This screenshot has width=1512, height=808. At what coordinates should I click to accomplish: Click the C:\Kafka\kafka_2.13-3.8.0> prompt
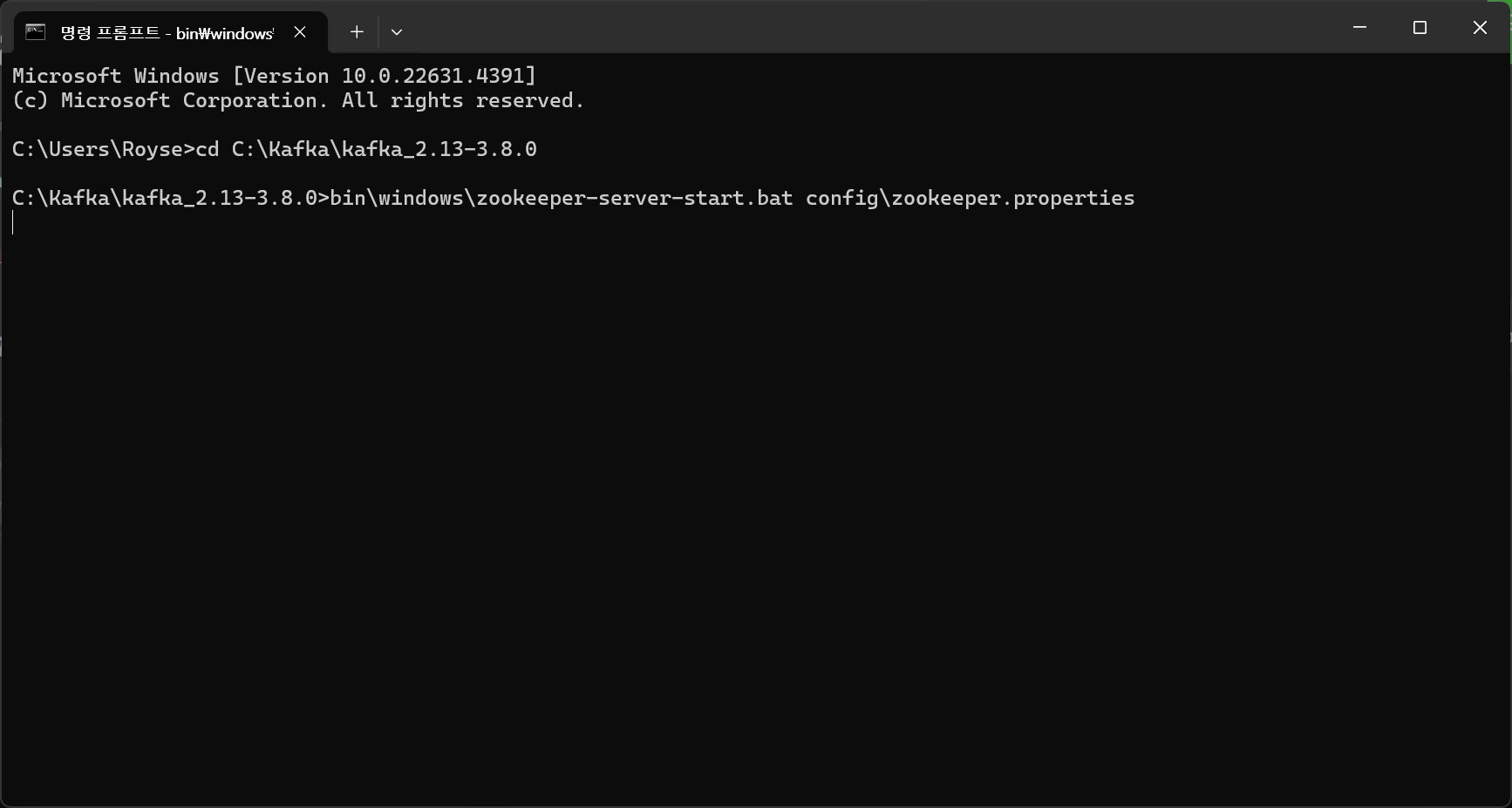point(171,198)
